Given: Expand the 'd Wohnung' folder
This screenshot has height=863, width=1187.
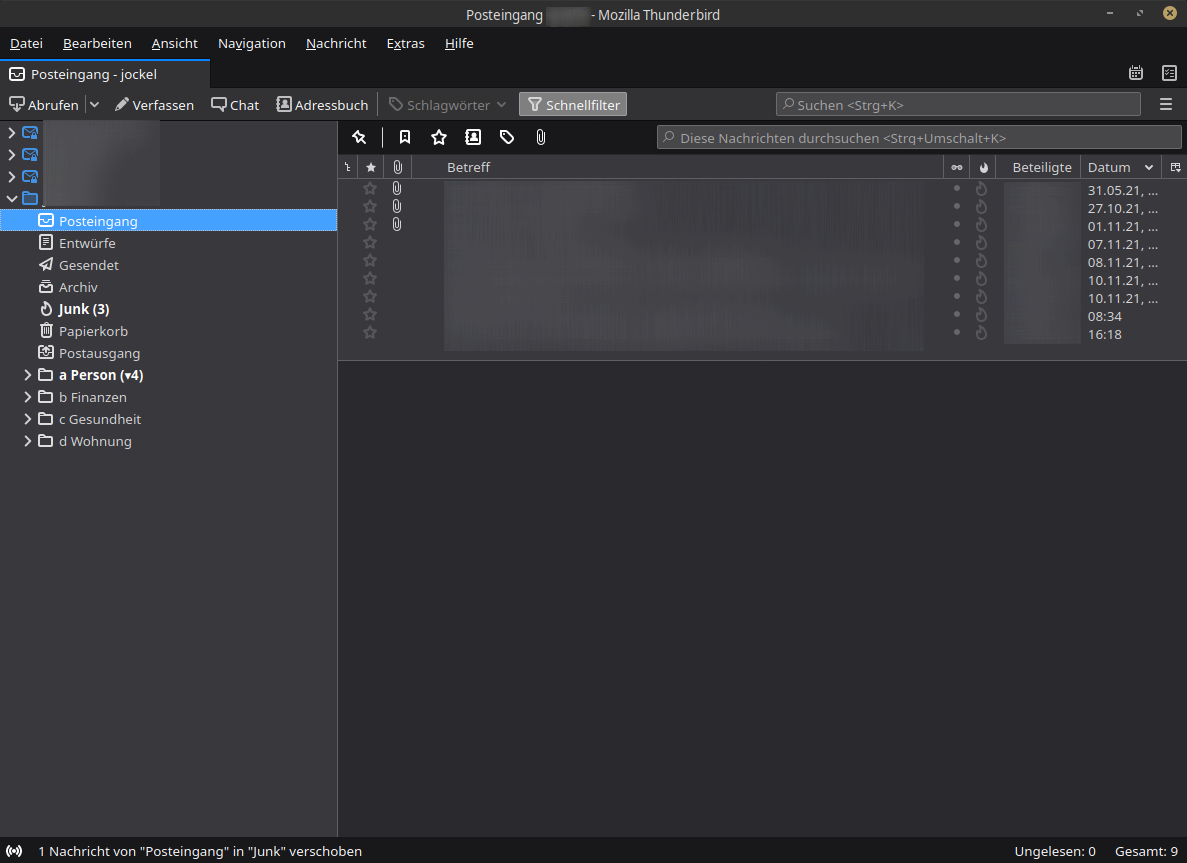Looking at the screenshot, I should (x=28, y=441).
